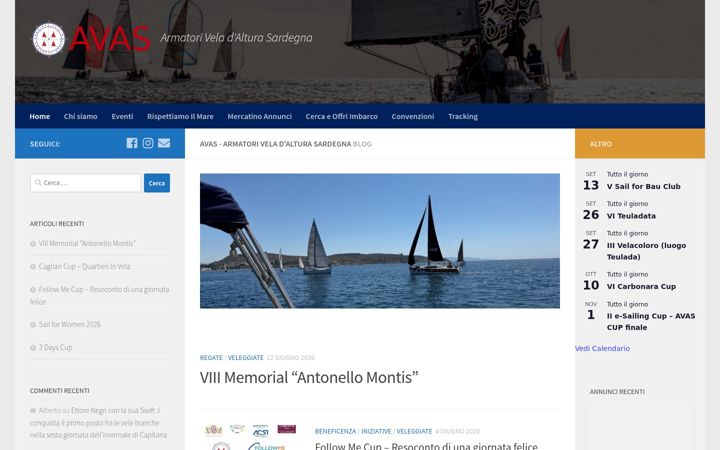Click the Cerca search button
Screen dimensions: 720x450
(157, 183)
